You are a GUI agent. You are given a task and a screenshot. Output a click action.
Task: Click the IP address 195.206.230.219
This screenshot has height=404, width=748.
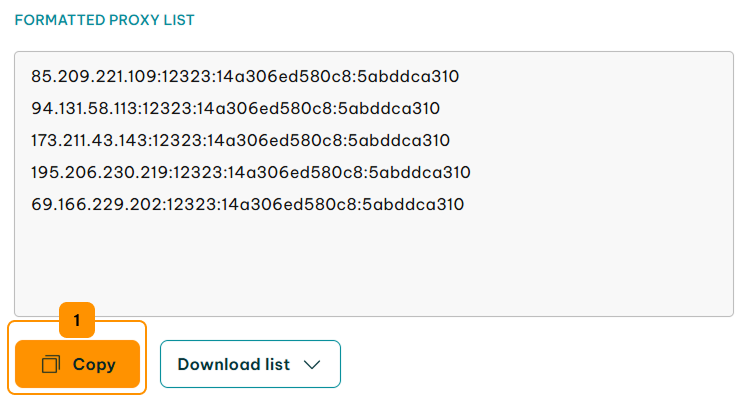click(99, 172)
